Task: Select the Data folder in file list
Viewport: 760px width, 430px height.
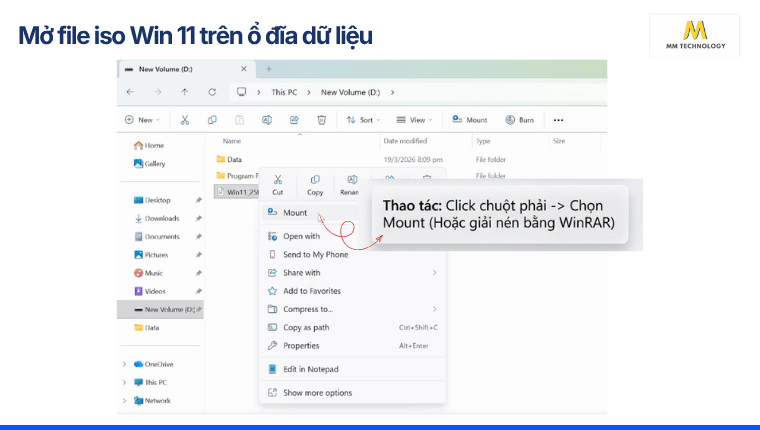Action: tap(229, 159)
